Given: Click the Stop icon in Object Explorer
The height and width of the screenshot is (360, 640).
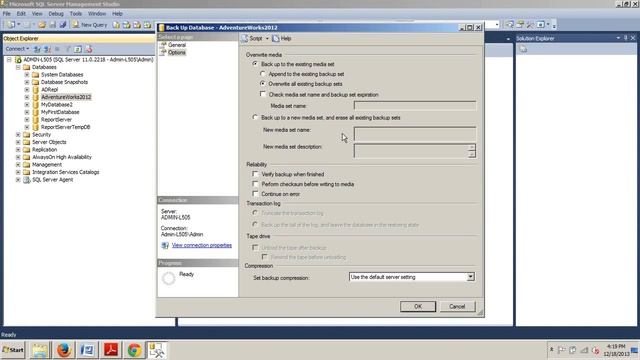Looking at the screenshot, I should tap(58, 49).
